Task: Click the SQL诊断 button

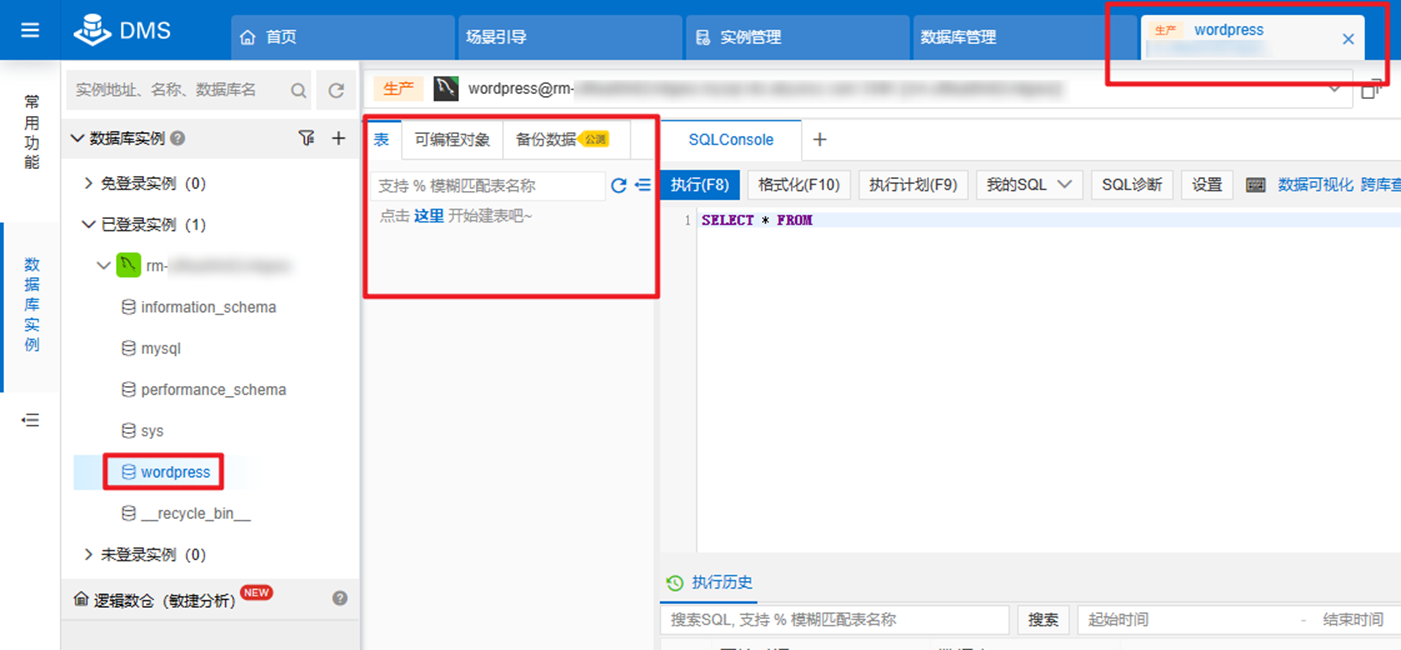Action: (1132, 185)
